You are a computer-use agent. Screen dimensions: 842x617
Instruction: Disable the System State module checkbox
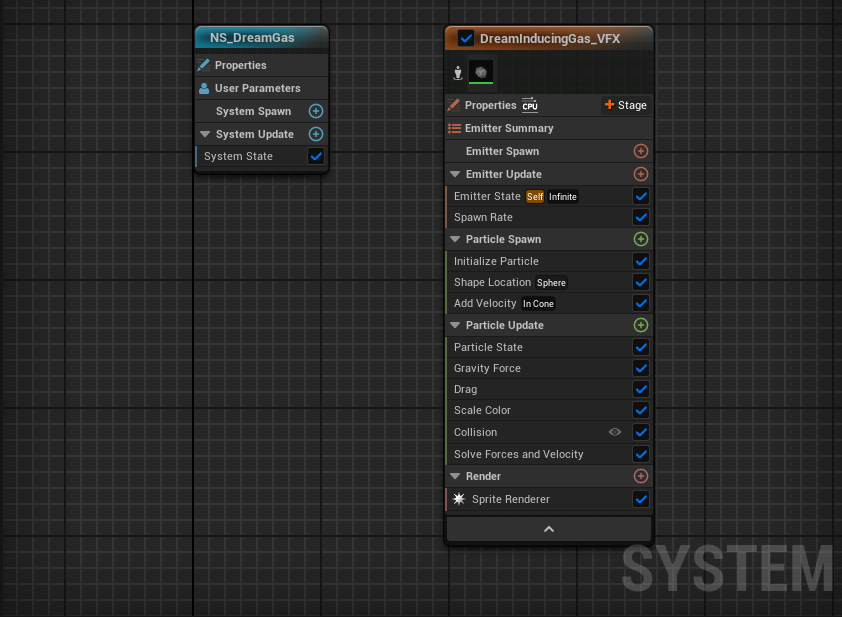click(x=316, y=156)
